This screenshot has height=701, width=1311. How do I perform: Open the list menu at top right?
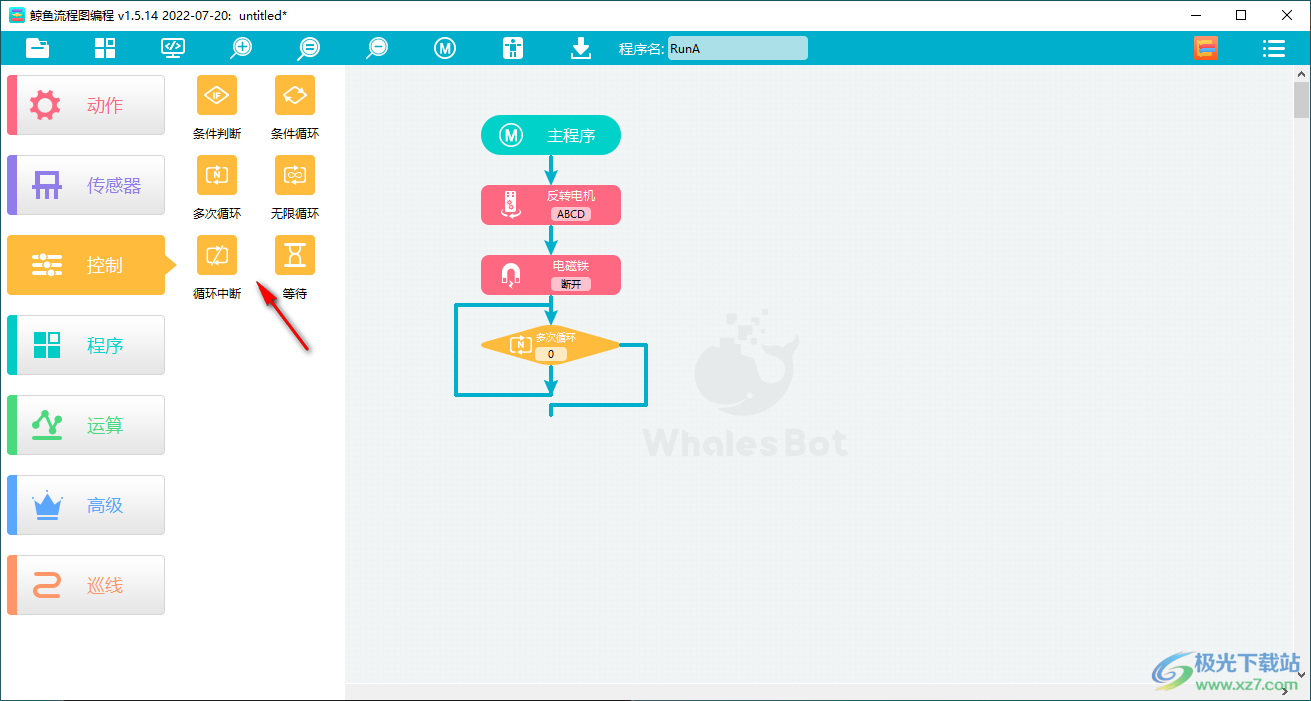point(1273,48)
